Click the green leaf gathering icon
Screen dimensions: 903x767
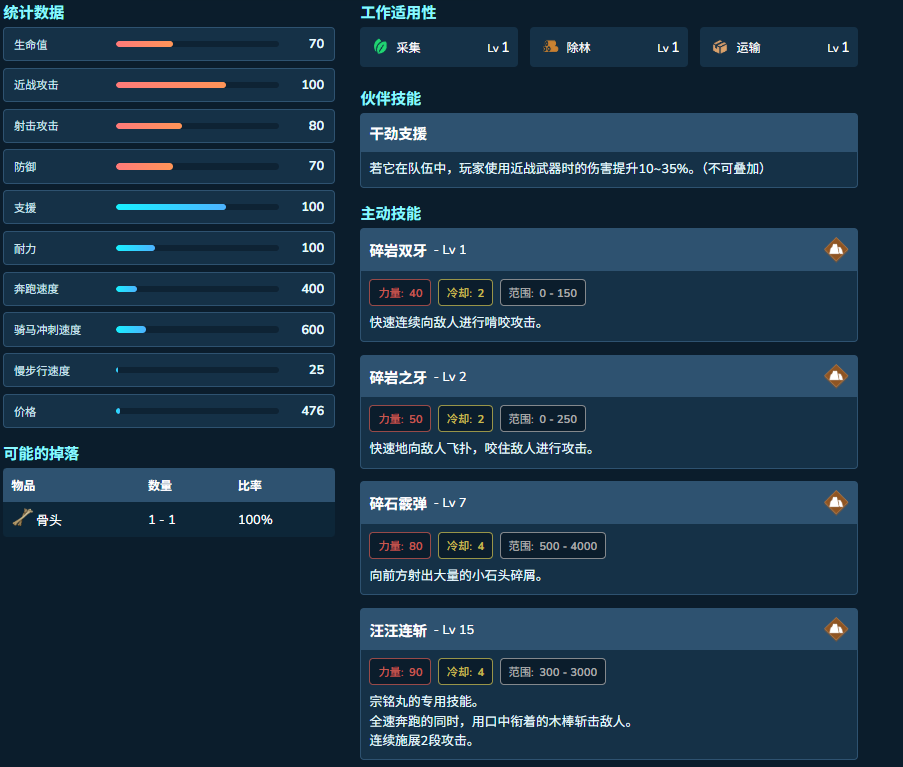[x=380, y=47]
